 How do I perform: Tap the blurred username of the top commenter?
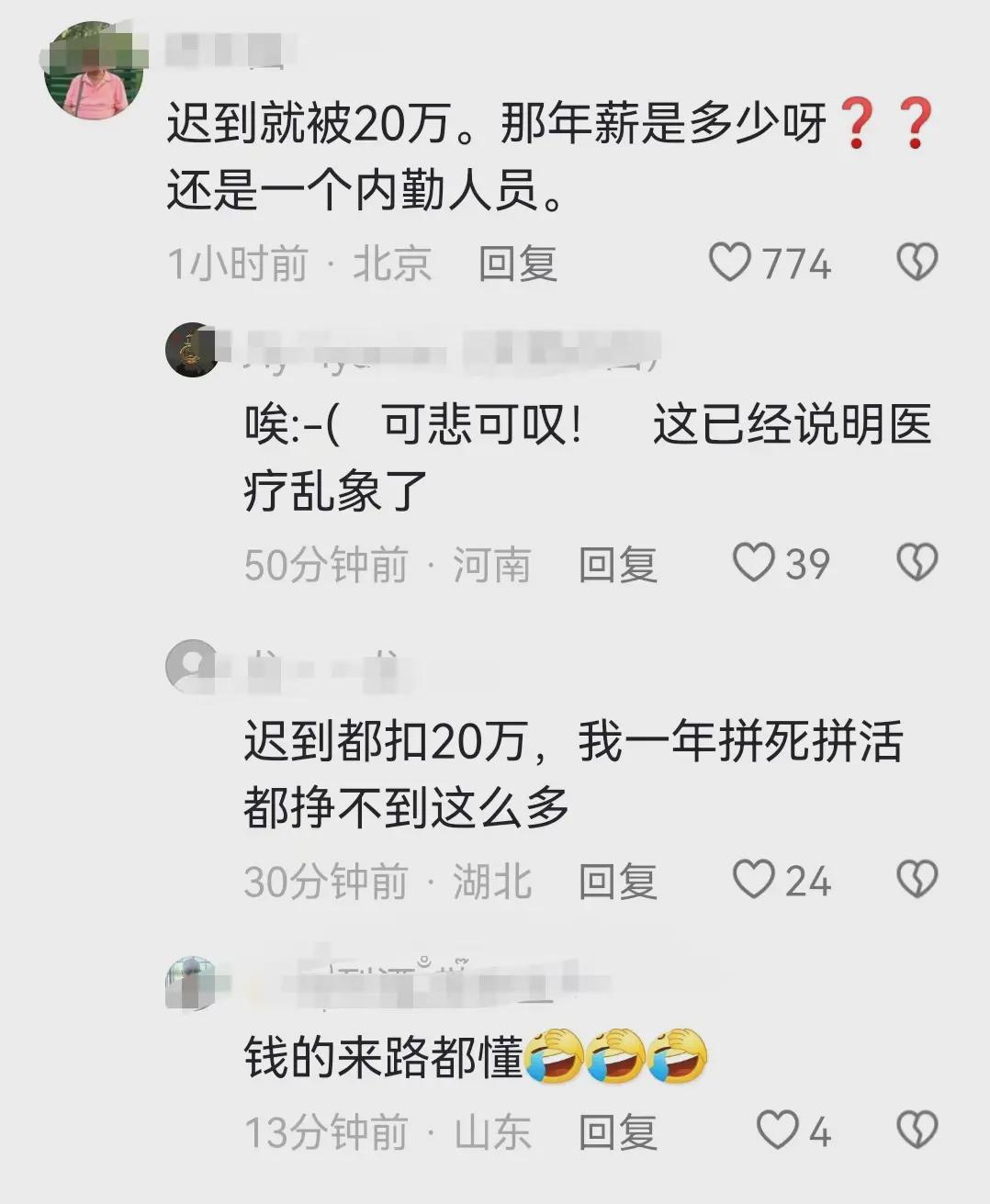(225, 51)
